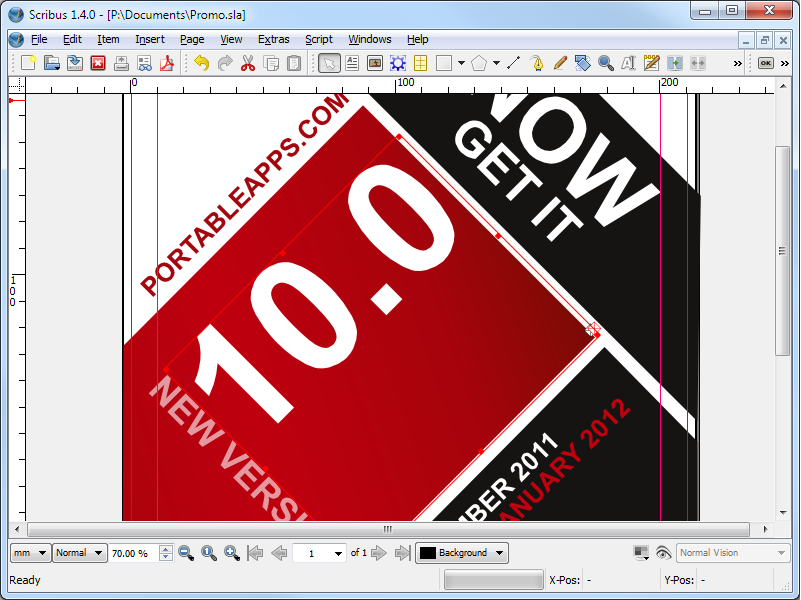801x600 pixels.
Task: Open the Script menu
Action: click(319, 39)
